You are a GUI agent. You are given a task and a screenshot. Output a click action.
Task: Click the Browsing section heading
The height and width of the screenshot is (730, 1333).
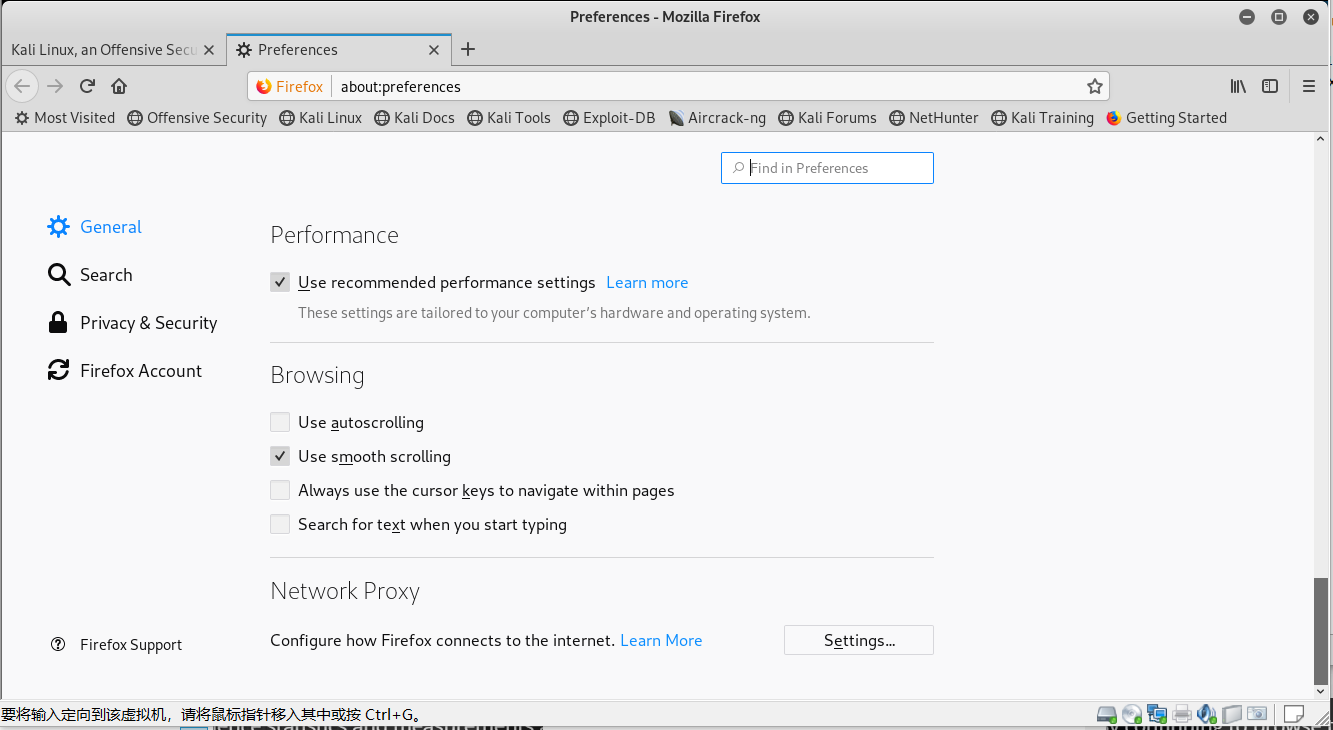(x=317, y=375)
